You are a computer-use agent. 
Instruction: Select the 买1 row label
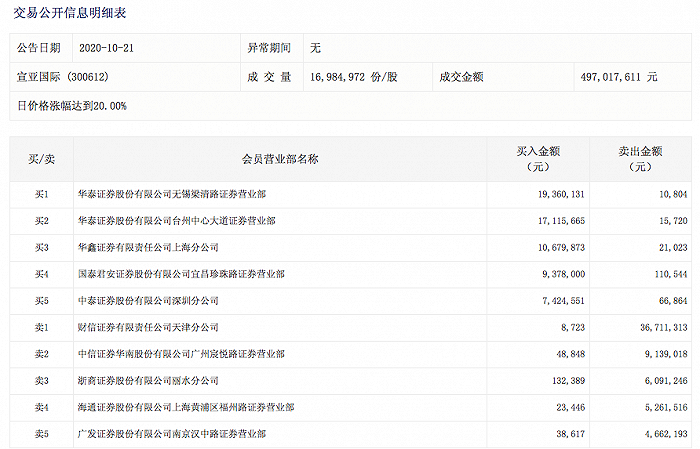[42, 195]
